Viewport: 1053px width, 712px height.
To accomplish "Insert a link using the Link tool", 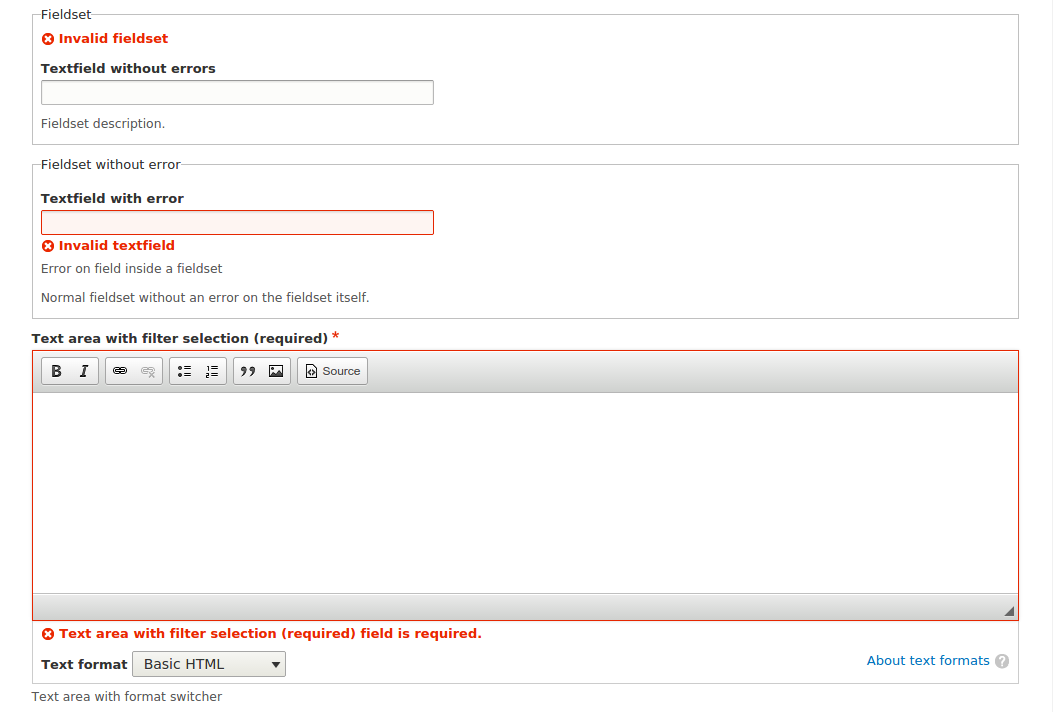I will pyautogui.click(x=120, y=370).
